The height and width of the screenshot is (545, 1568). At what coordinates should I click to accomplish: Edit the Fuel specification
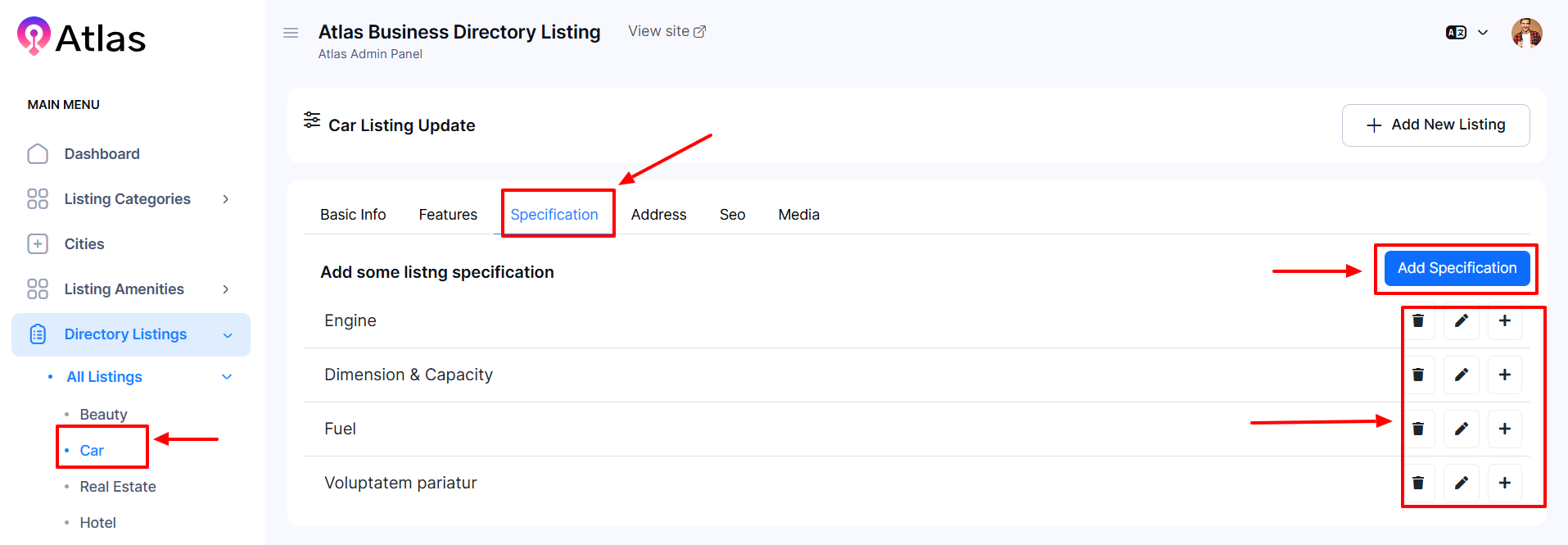1462,429
